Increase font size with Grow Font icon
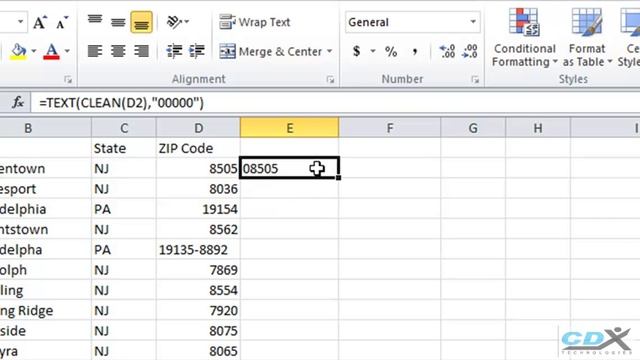The width and height of the screenshot is (640, 360). point(40,22)
